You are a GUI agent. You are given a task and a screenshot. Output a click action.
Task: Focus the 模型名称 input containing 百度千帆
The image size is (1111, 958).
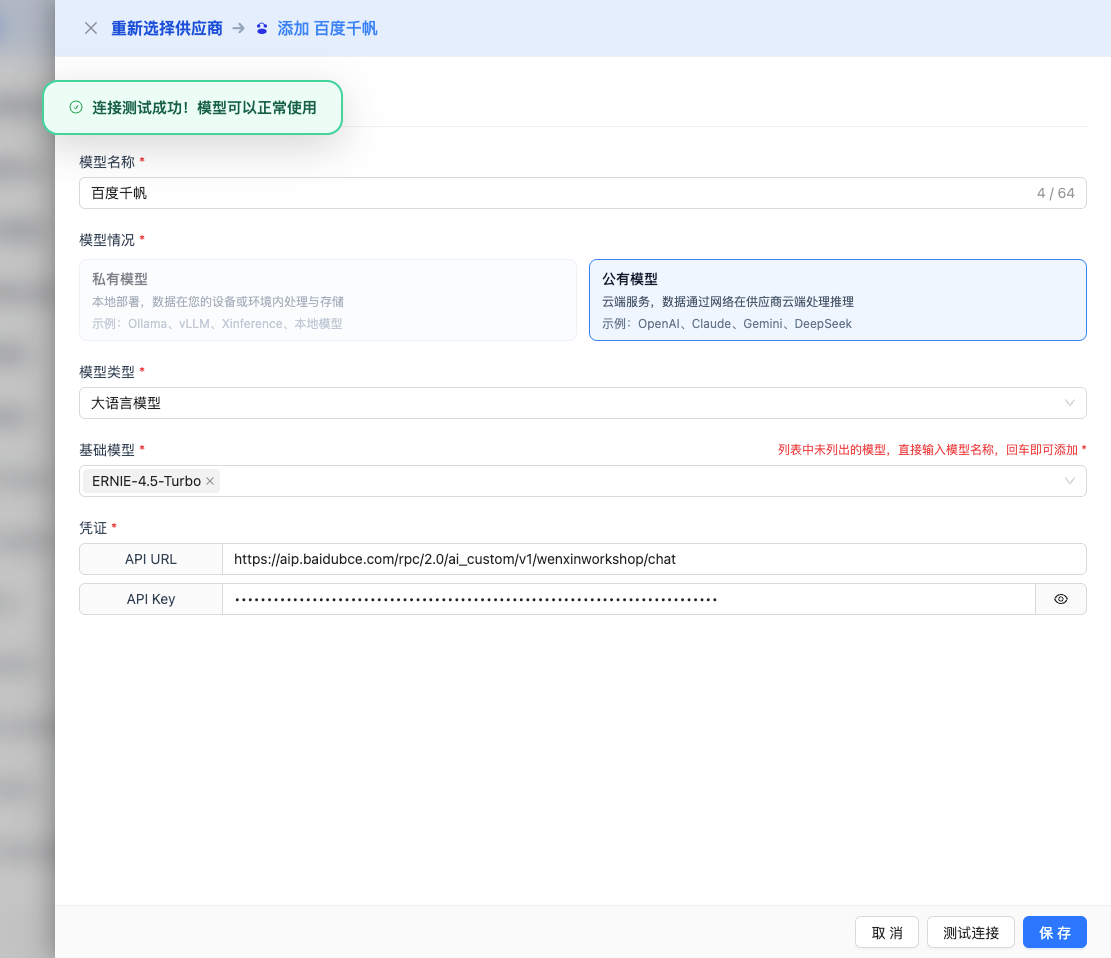560,193
